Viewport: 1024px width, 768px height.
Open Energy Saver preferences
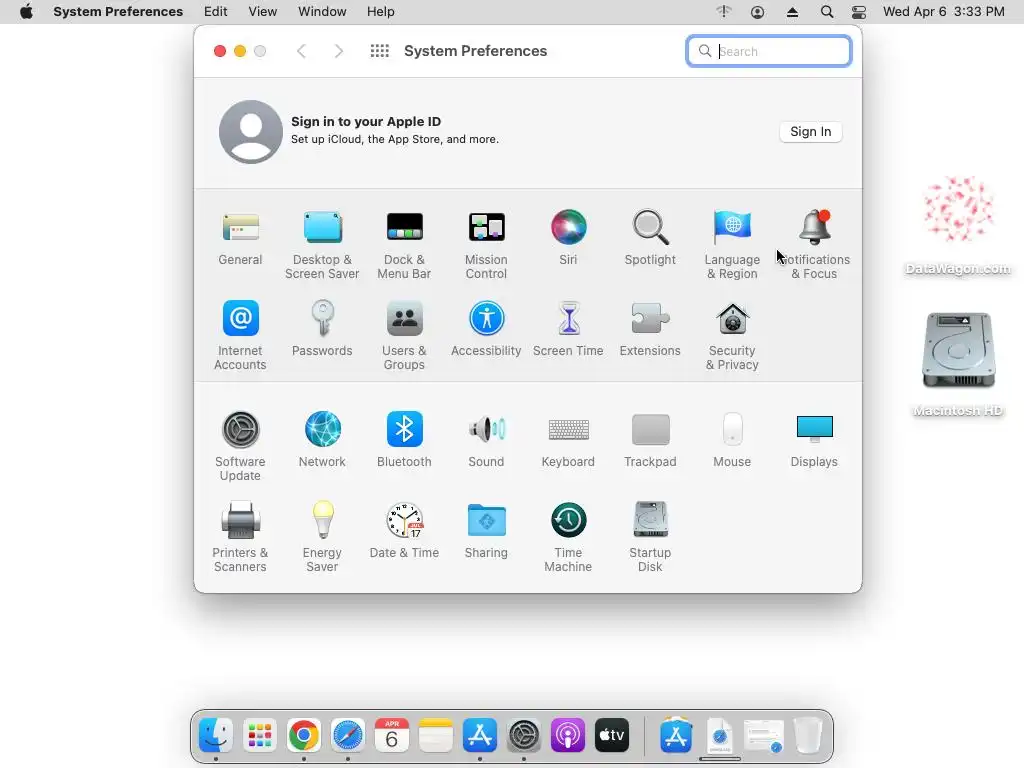322,537
